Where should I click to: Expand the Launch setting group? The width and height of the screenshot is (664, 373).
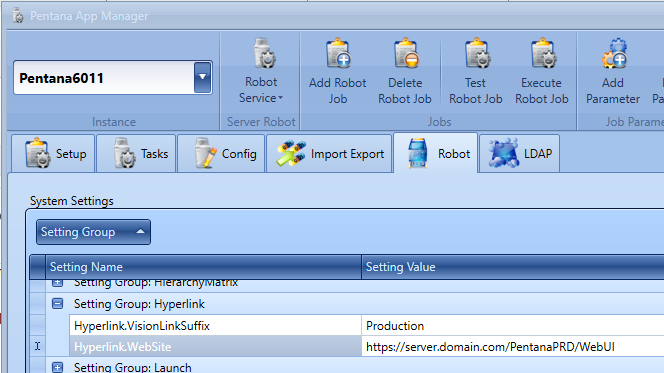pos(58,367)
